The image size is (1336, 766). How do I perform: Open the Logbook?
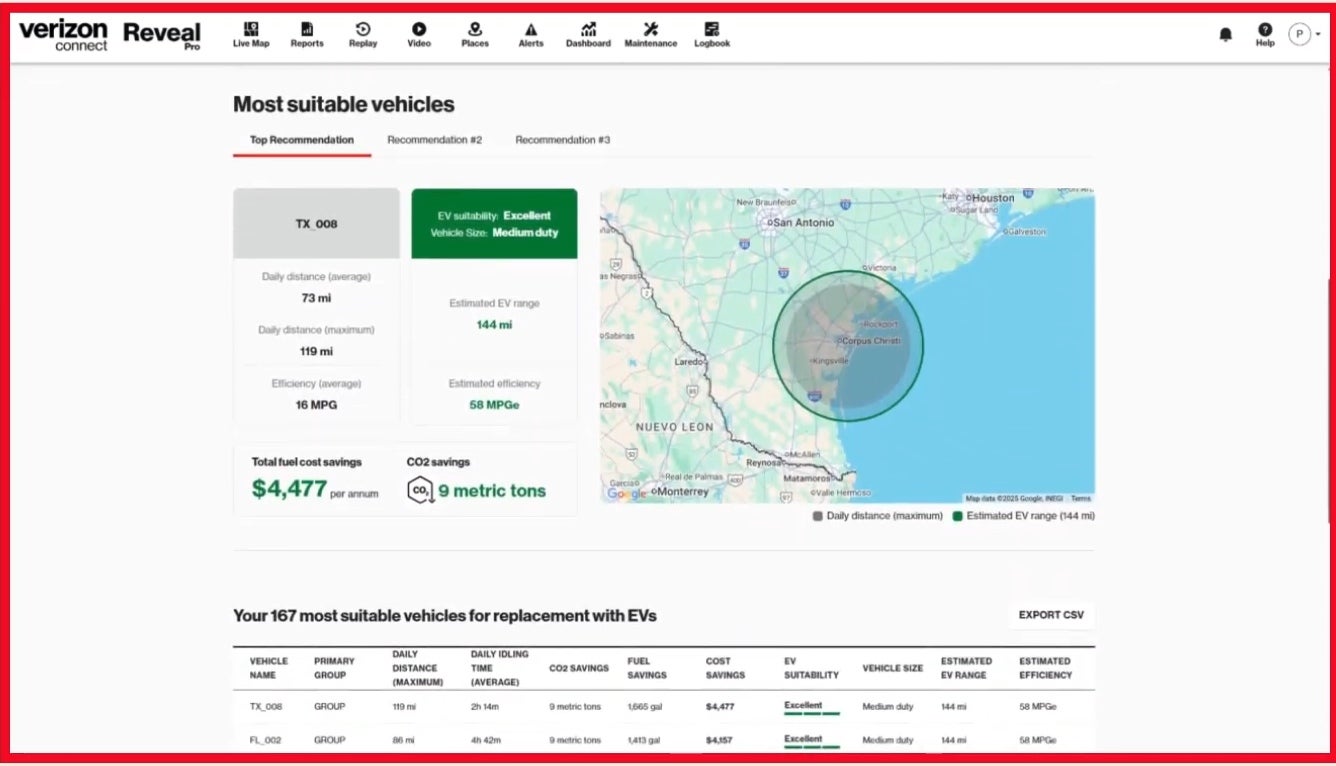[x=711, y=34]
